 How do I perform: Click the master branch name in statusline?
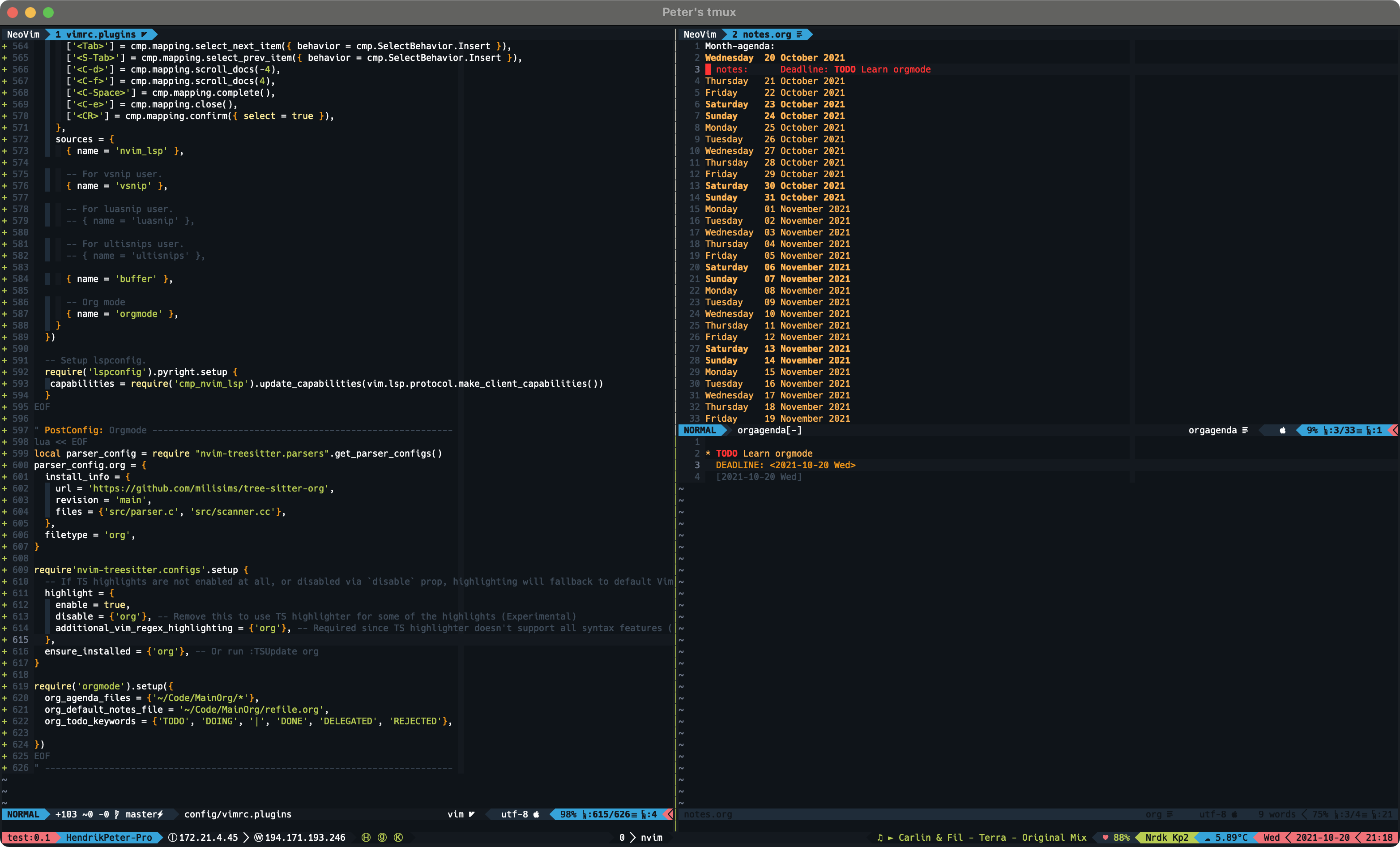click(x=141, y=814)
